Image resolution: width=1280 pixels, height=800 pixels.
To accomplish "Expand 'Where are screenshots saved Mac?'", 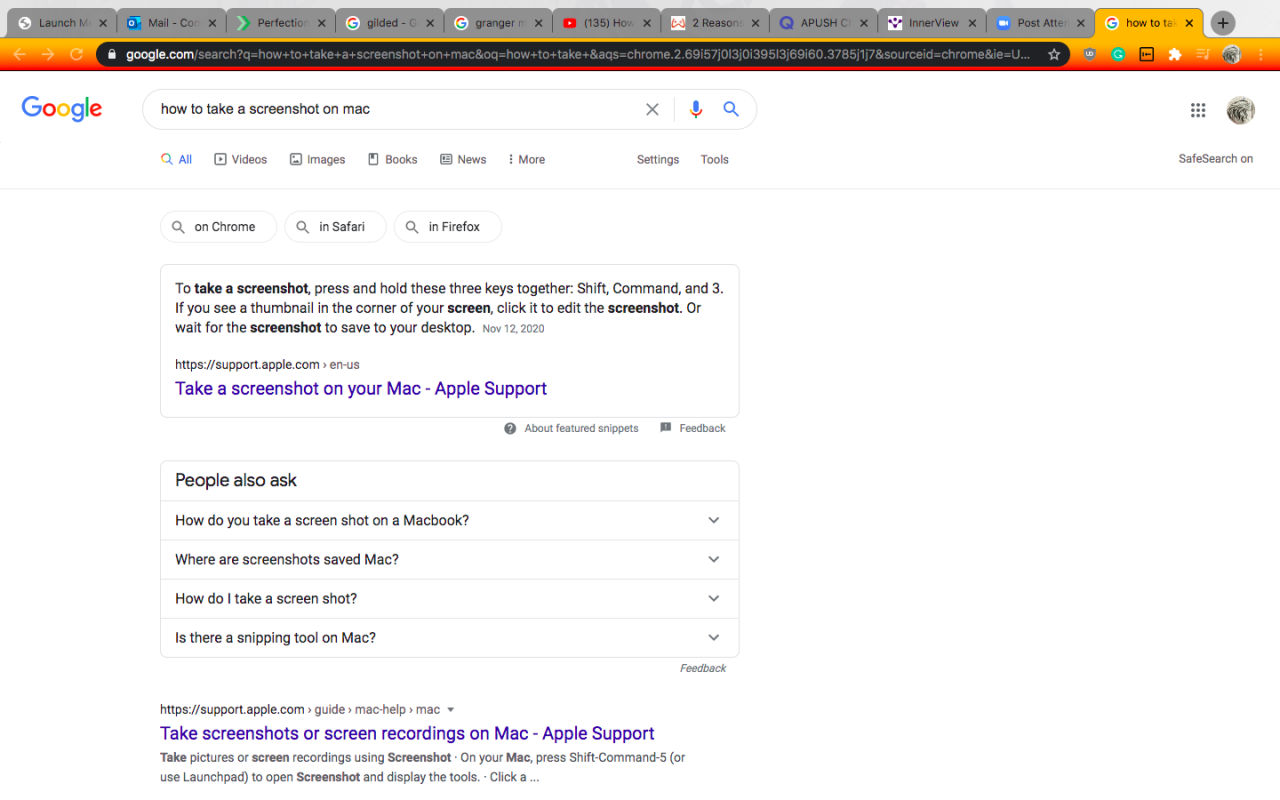I will 450,560.
